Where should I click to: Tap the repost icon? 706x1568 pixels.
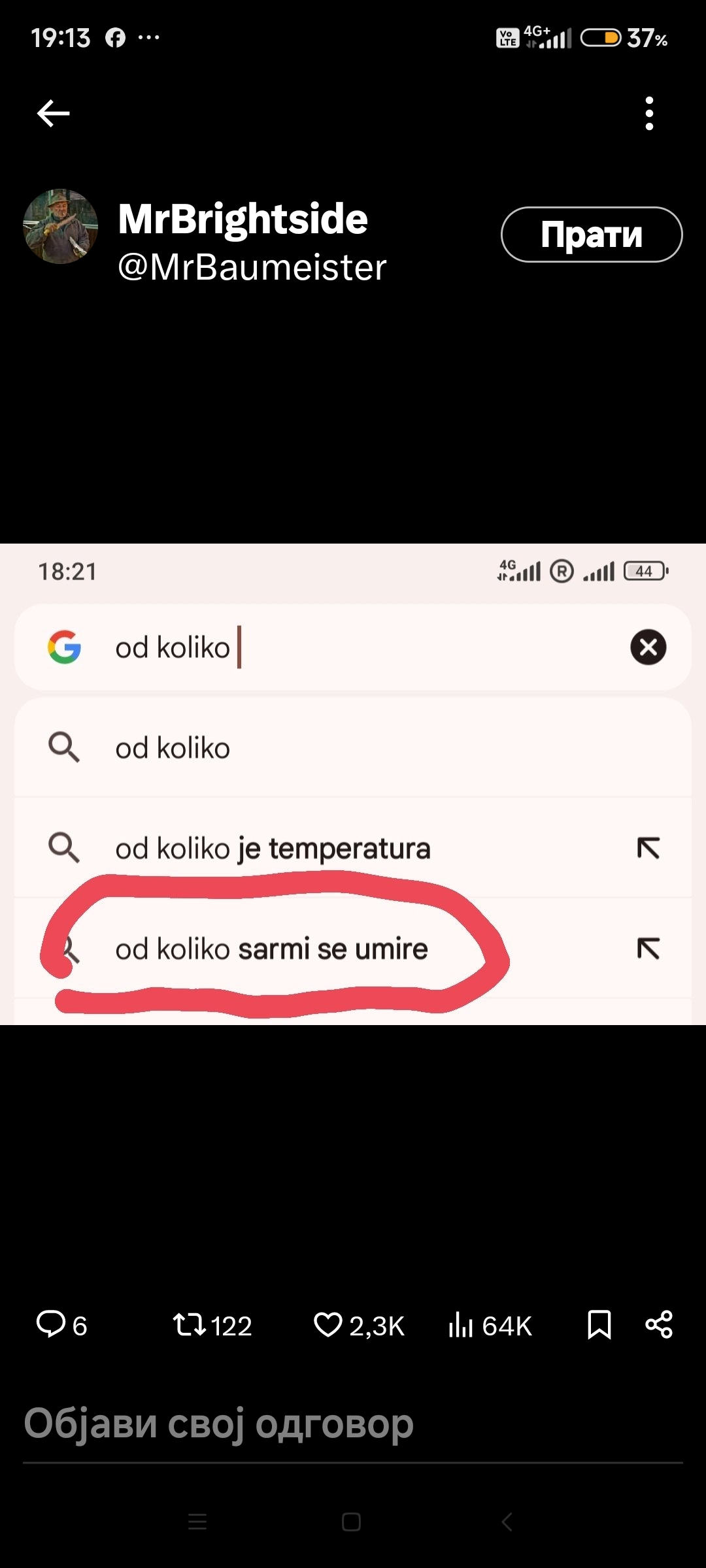189,1324
